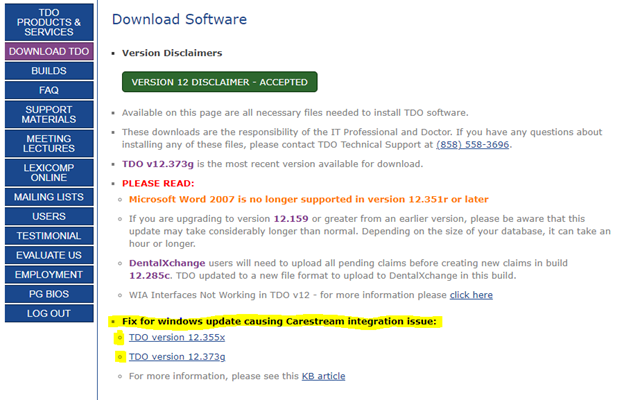
Task: Open Meeting Lectures page
Action: [48, 144]
